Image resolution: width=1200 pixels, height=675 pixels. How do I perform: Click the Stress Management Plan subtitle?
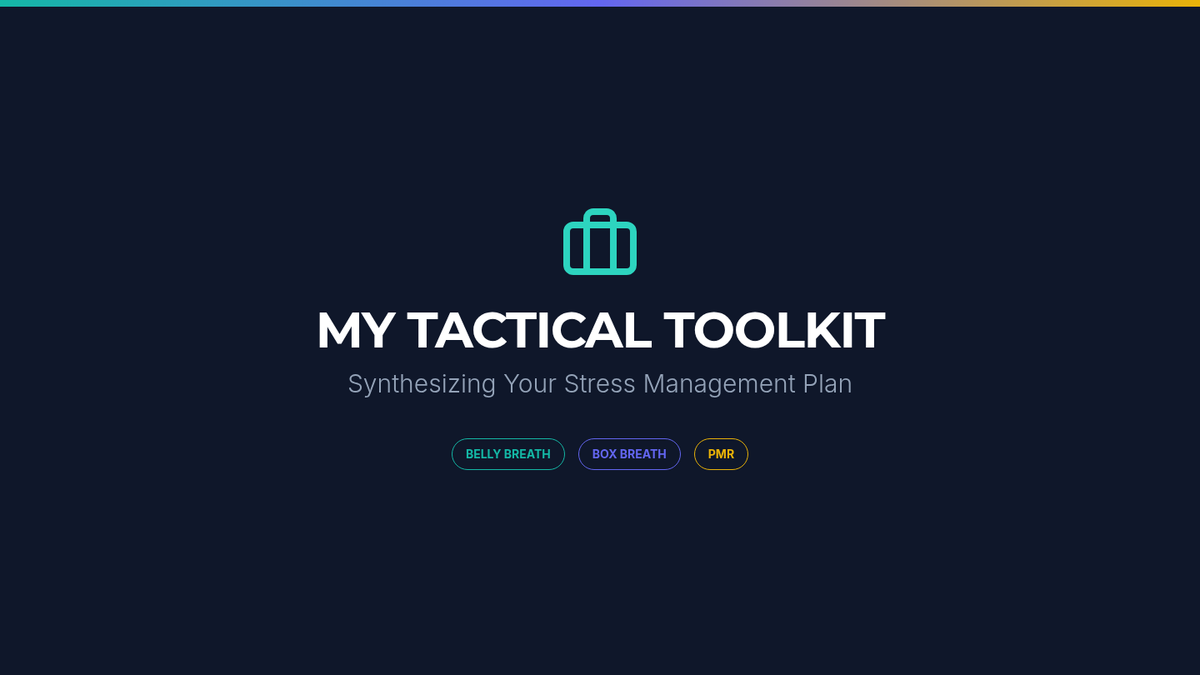tap(600, 384)
